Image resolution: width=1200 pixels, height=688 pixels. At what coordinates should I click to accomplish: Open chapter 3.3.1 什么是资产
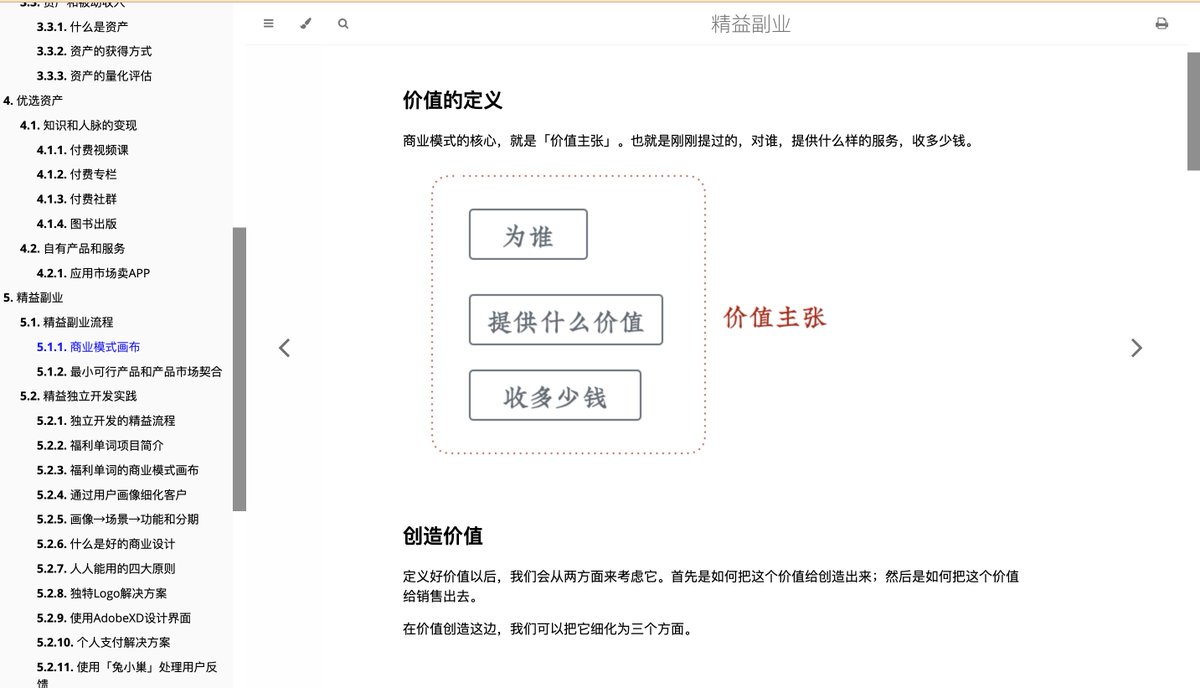coord(82,27)
